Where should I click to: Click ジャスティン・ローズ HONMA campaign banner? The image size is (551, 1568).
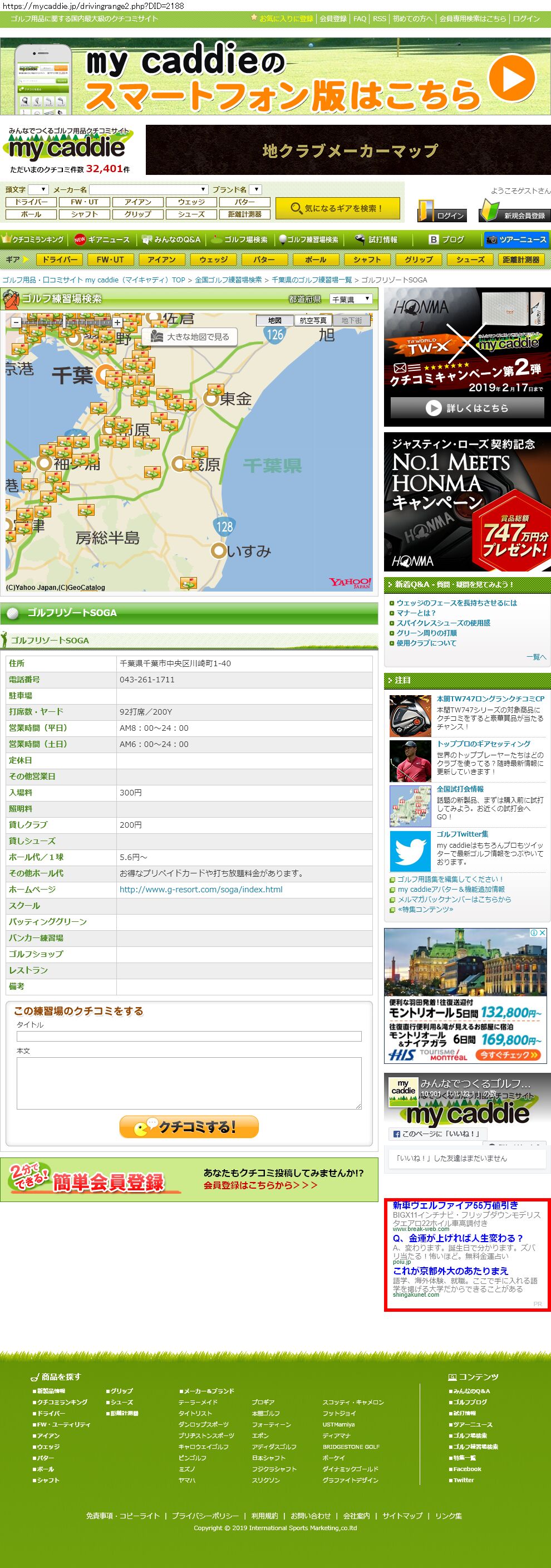coord(467,501)
